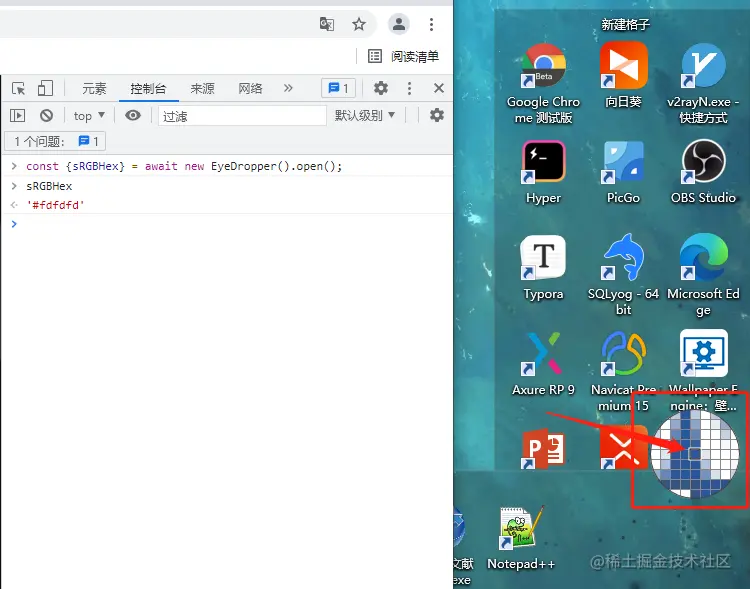Activate the inspect element picker in DevTools

click(18, 89)
